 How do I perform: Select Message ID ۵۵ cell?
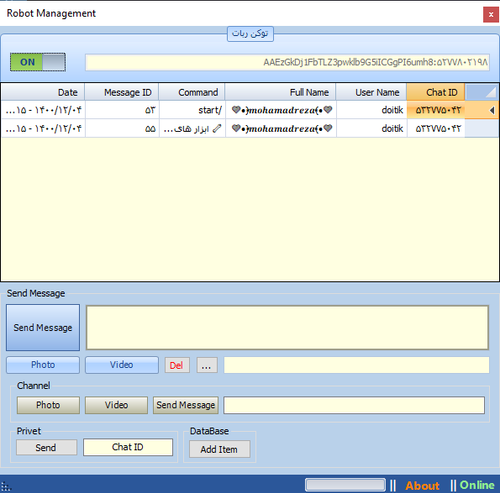(122, 128)
